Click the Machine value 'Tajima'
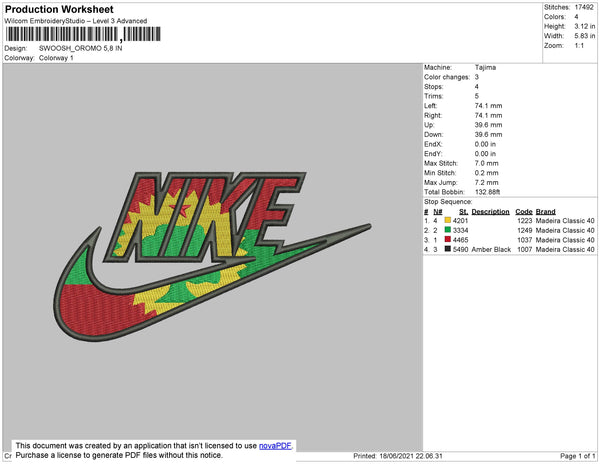The image size is (600, 464). pos(485,67)
